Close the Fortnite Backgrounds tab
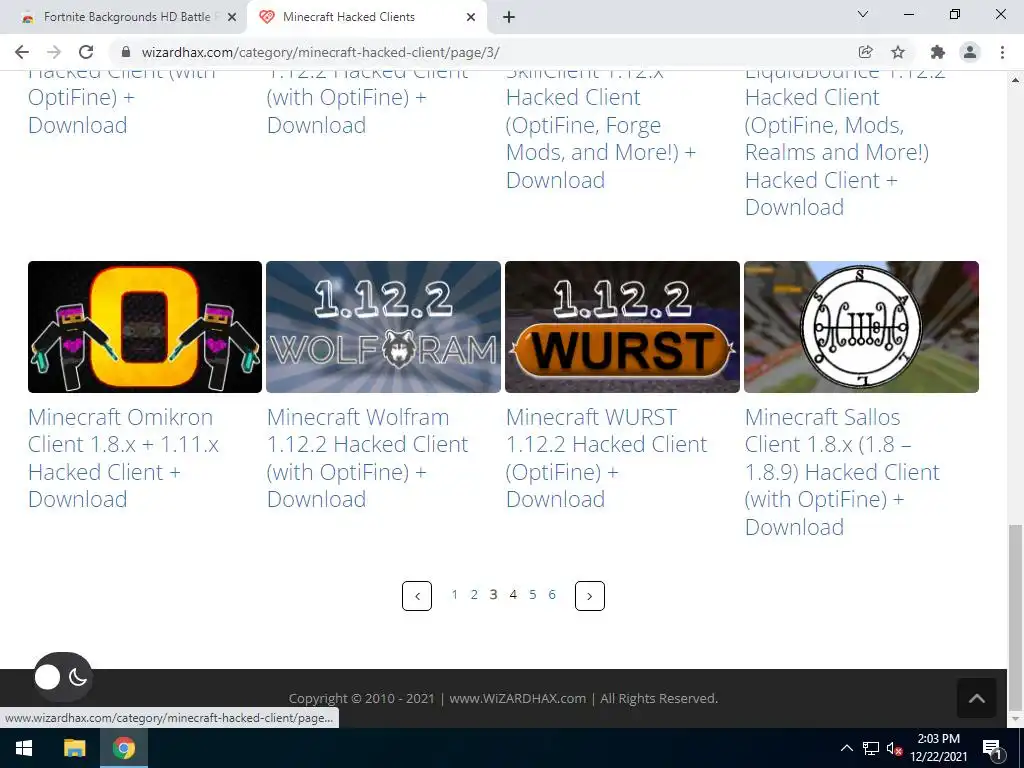This screenshot has height=768, width=1024. point(231,17)
